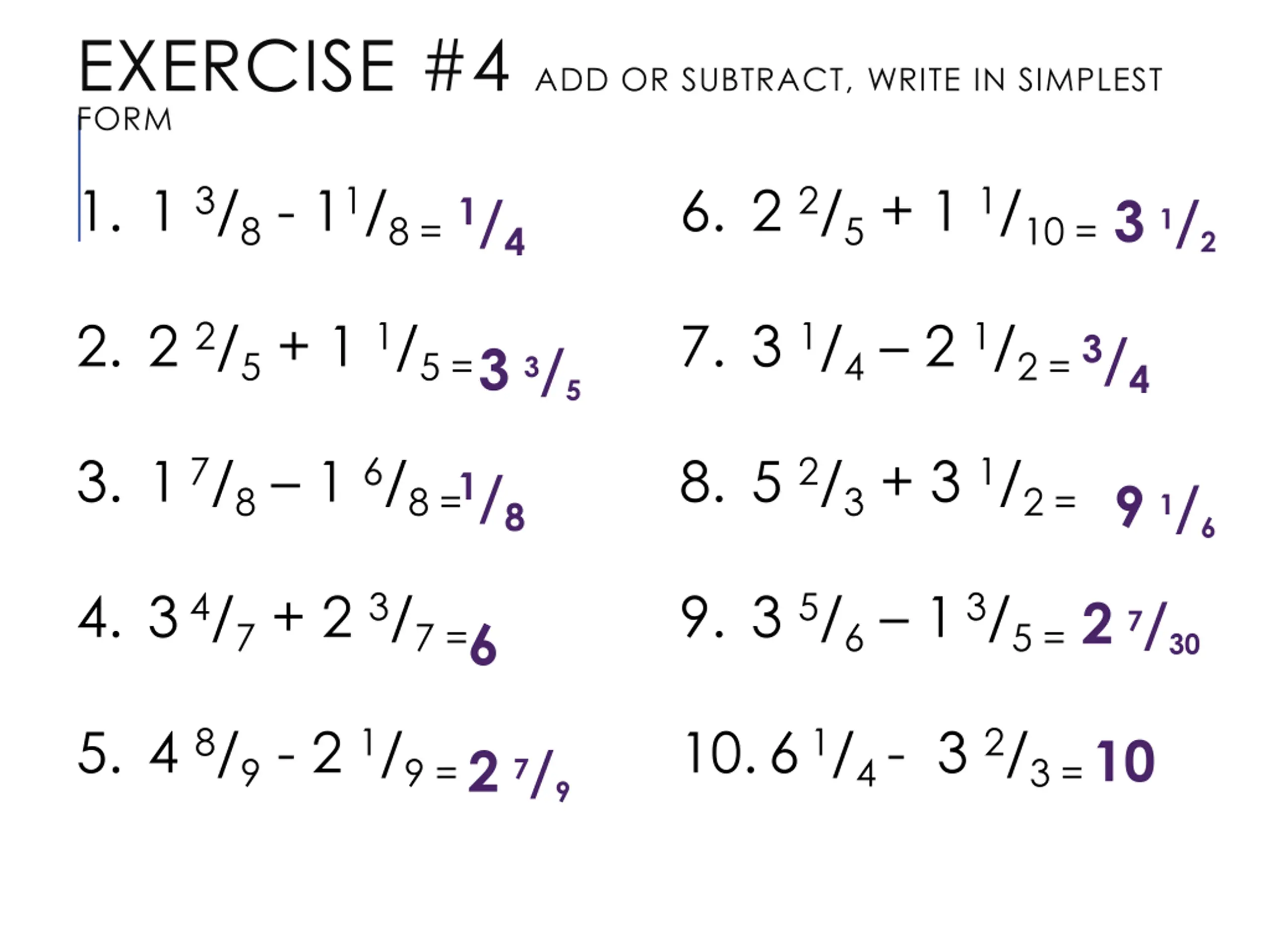Select the purple answer 2 7/9
Screen dimensions: 1270x952
coord(519,774)
